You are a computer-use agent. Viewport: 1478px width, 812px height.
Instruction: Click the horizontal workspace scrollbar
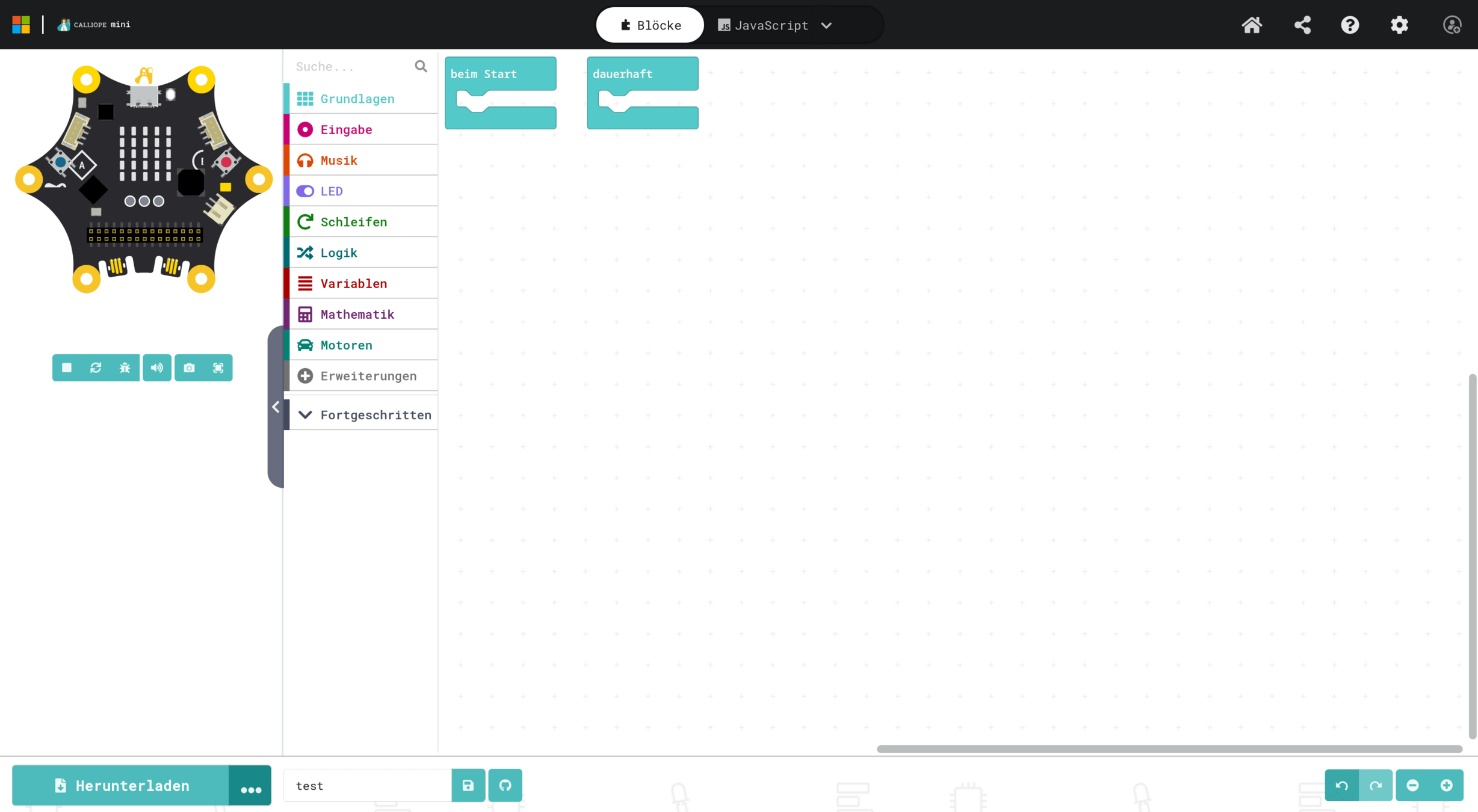pyautogui.click(x=1169, y=749)
